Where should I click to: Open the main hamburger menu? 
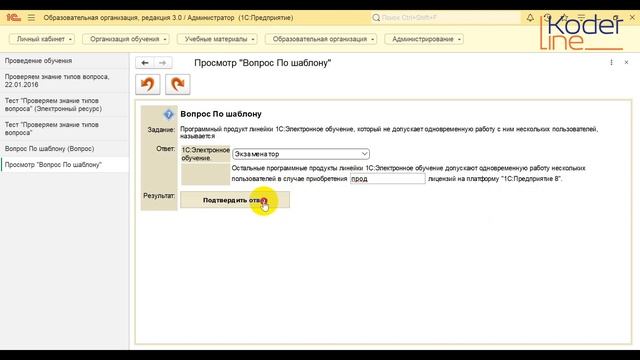[x=31, y=18]
